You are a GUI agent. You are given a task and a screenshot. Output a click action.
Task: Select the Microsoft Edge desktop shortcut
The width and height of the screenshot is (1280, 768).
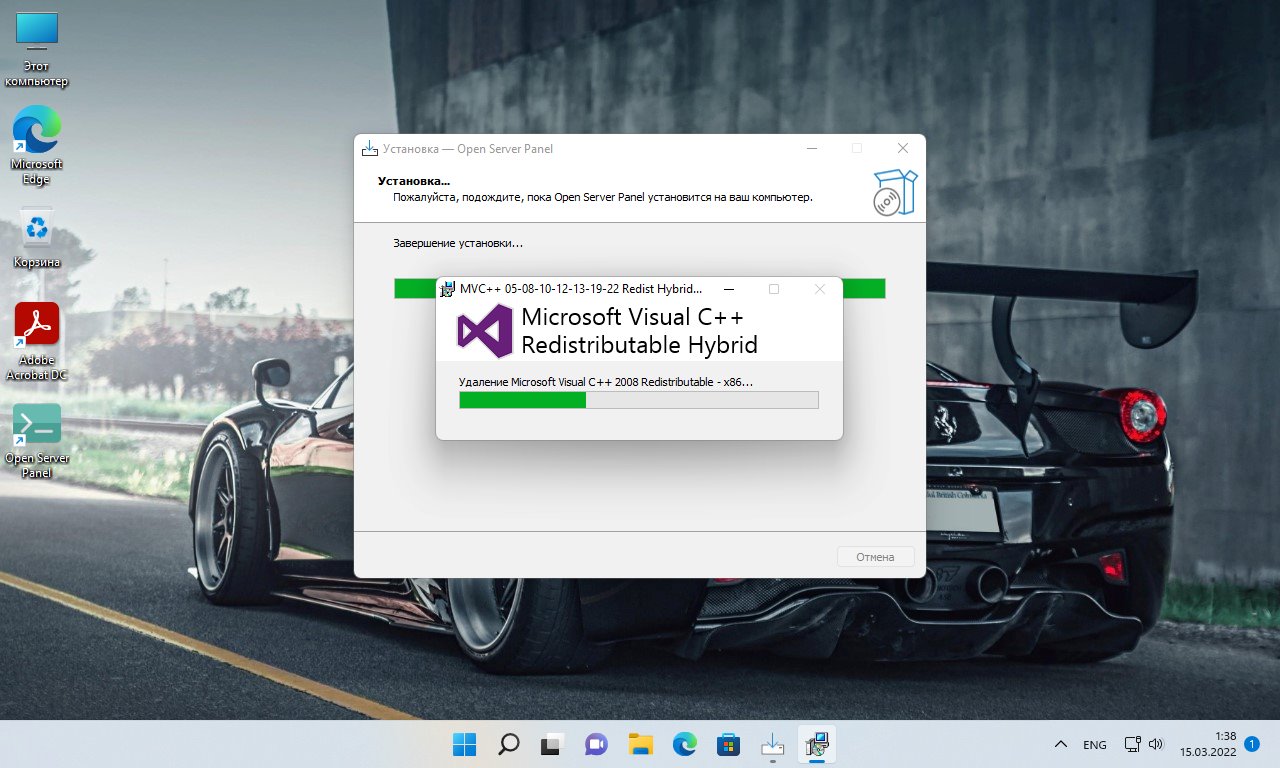click(37, 145)
